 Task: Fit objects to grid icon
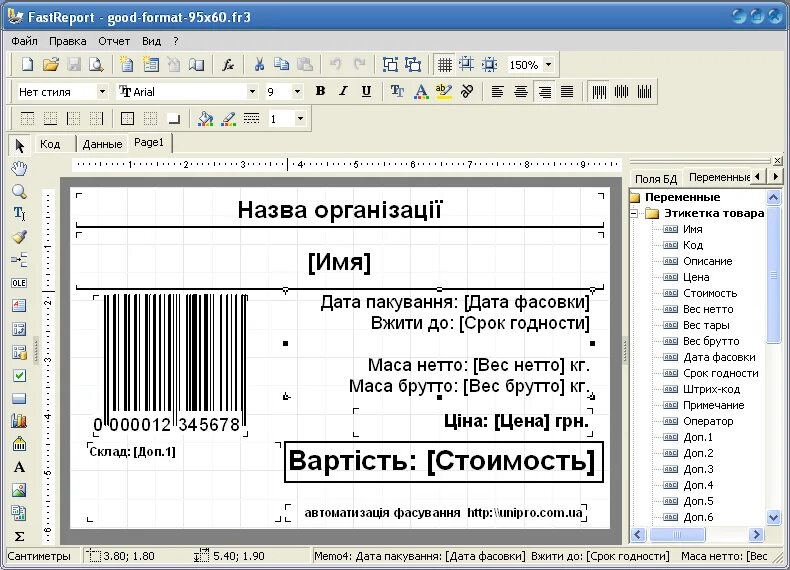point(489,65)
